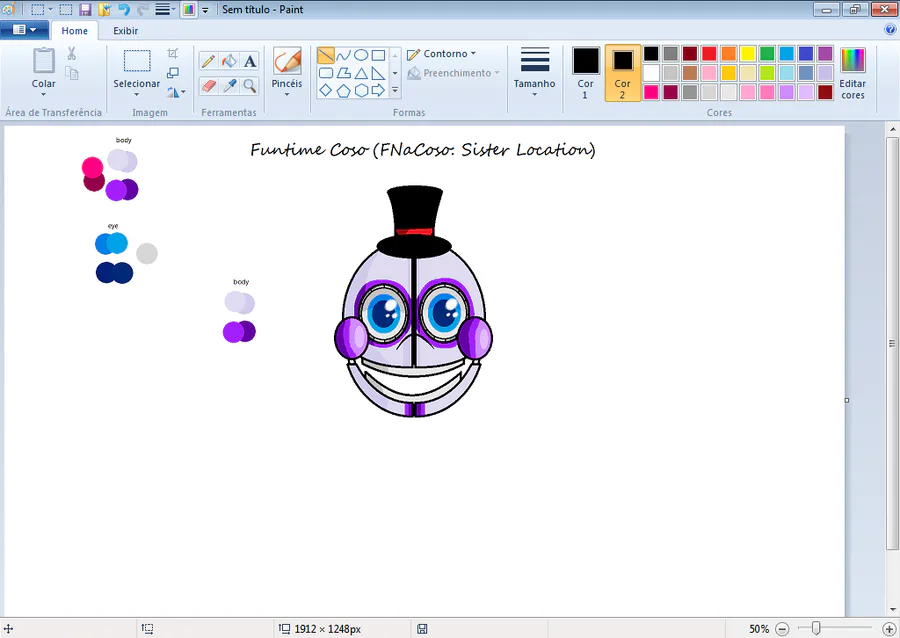The width and height of the screenshot is (900, 638).
Task: Choose the Diamond shape in Formas gallery
Action: (325, 90)
